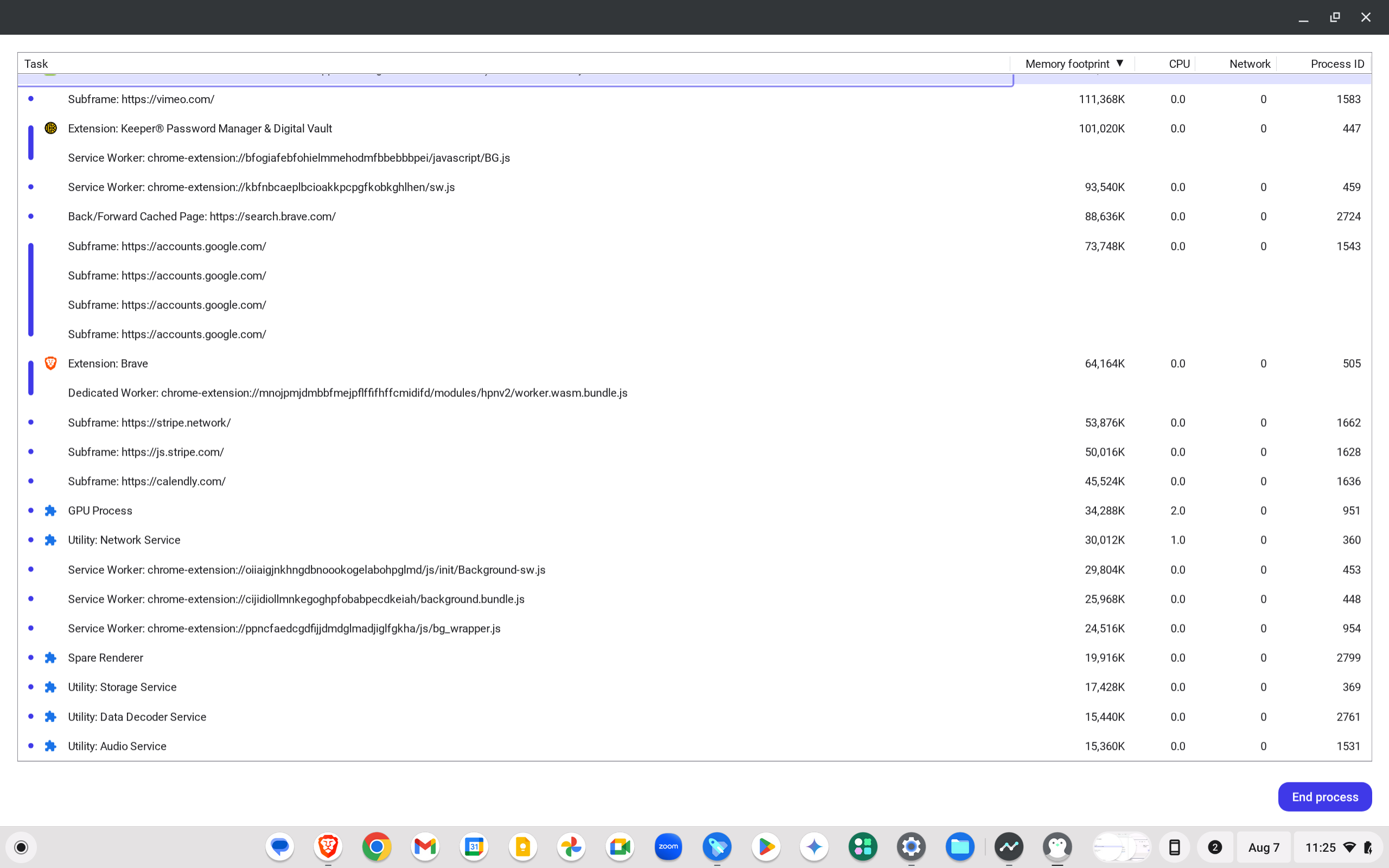The image size is (1389, 868).
Task: Launch Google Chrome from the shelf
Action: pos(377,847)
